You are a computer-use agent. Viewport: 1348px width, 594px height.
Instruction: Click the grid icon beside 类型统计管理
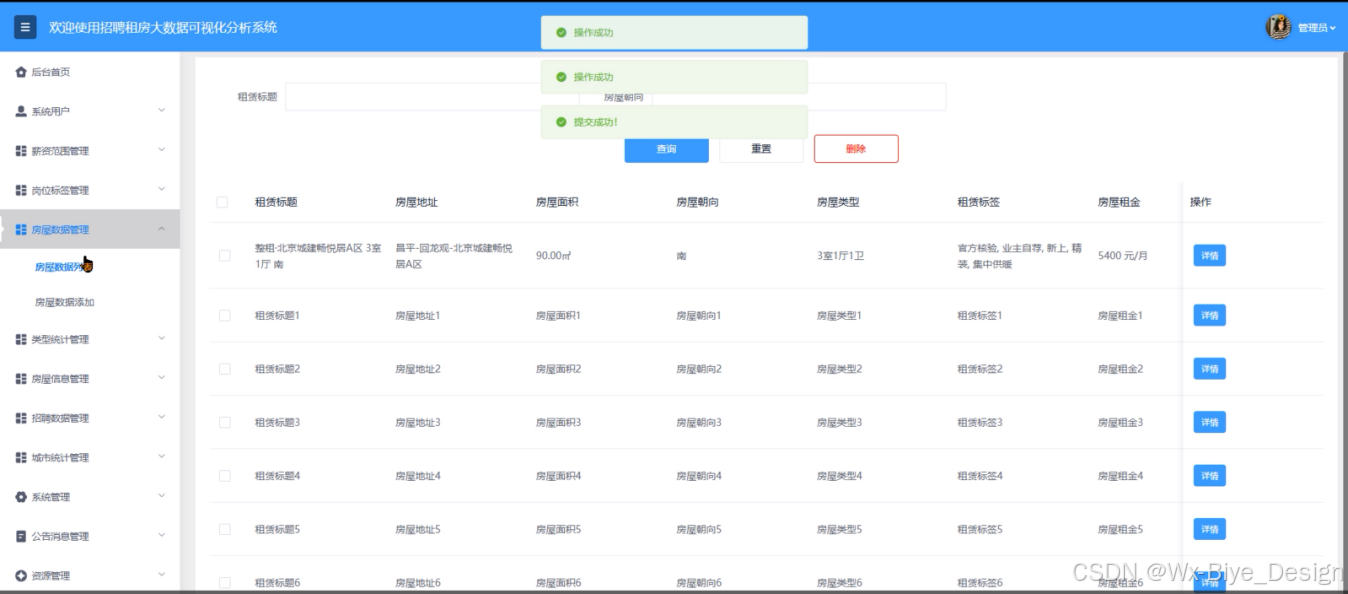[x=21, y=340]
